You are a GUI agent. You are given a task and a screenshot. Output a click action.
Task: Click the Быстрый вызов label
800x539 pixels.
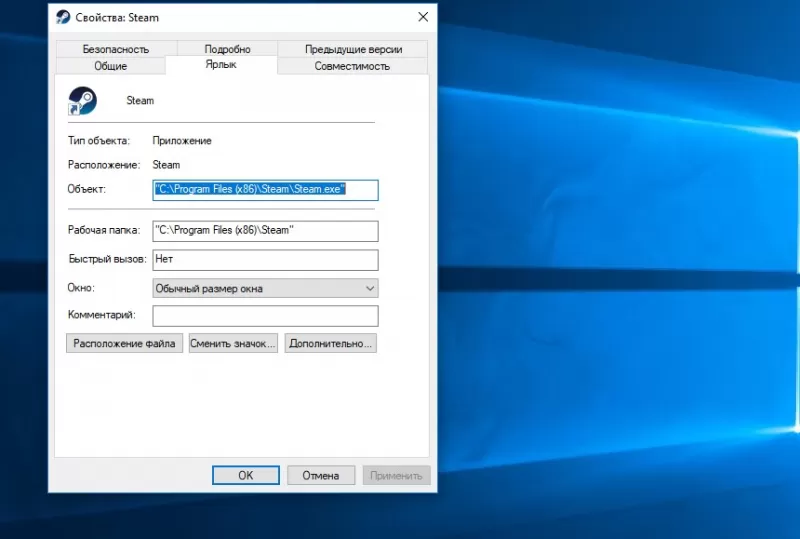pyautogui.click(x=108, y=259)
